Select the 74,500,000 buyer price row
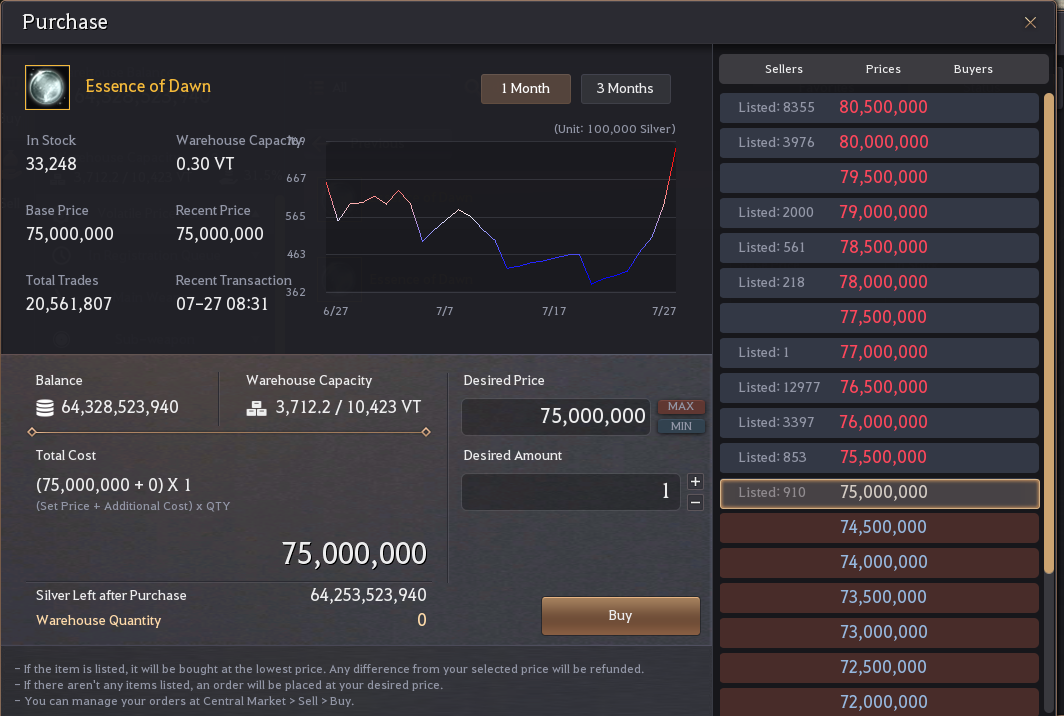The image size is (1064, 716). click(879, 527)
